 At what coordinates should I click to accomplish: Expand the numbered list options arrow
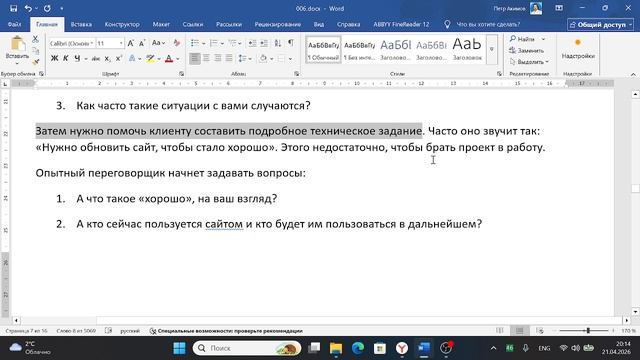(222, 43)
